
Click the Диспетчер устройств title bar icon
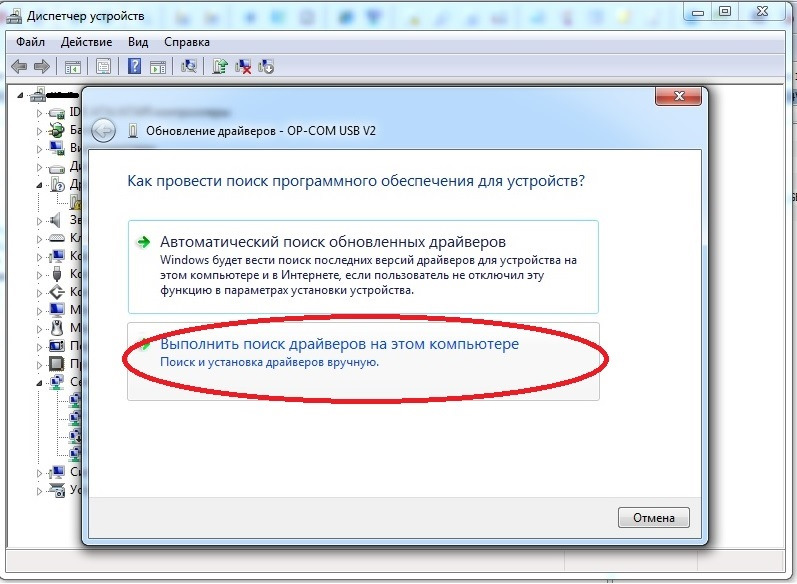pos(14,16)
